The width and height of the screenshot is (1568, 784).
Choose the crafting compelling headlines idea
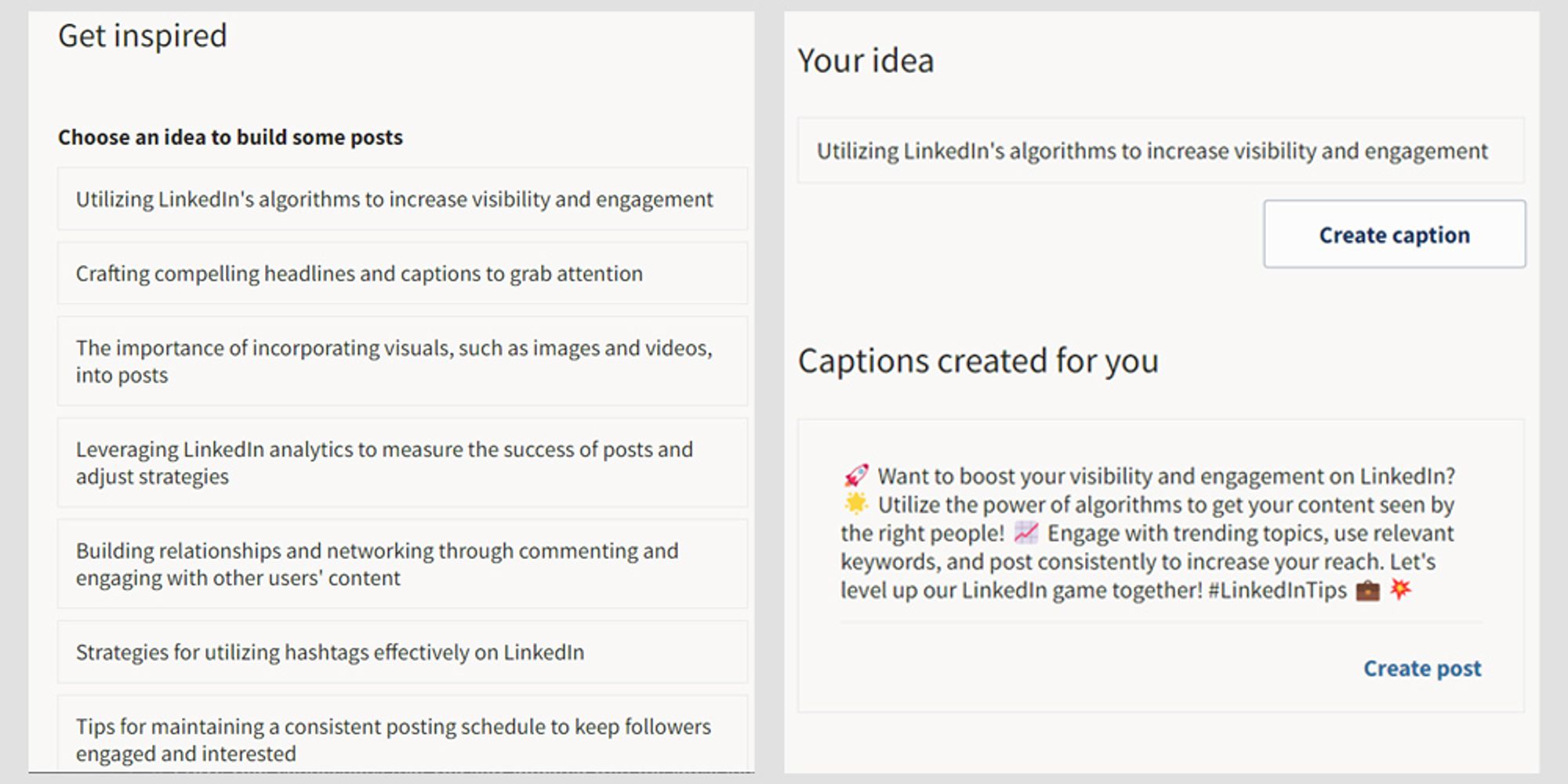coord(402,274)
